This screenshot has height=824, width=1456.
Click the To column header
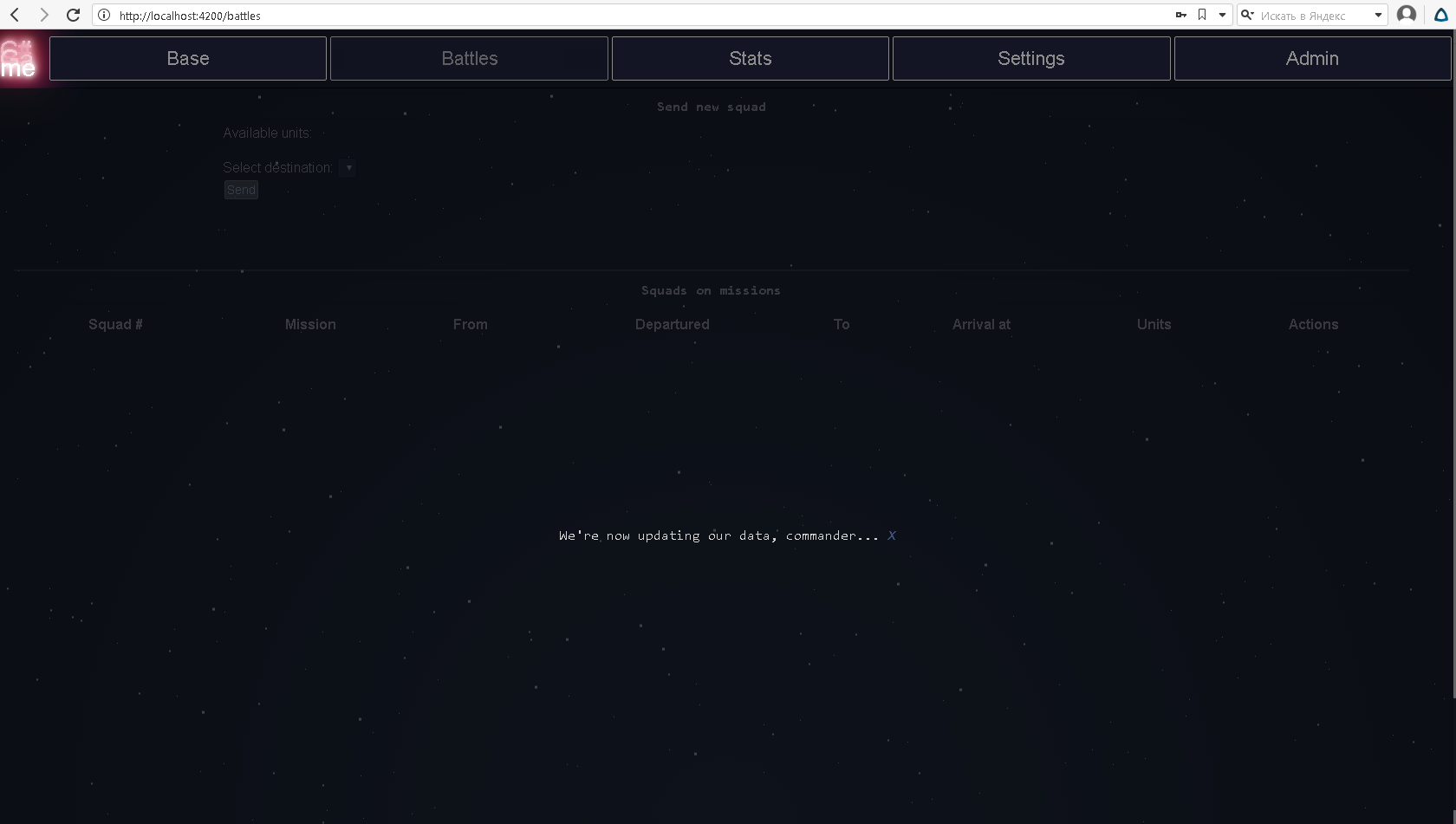[842, 324]
